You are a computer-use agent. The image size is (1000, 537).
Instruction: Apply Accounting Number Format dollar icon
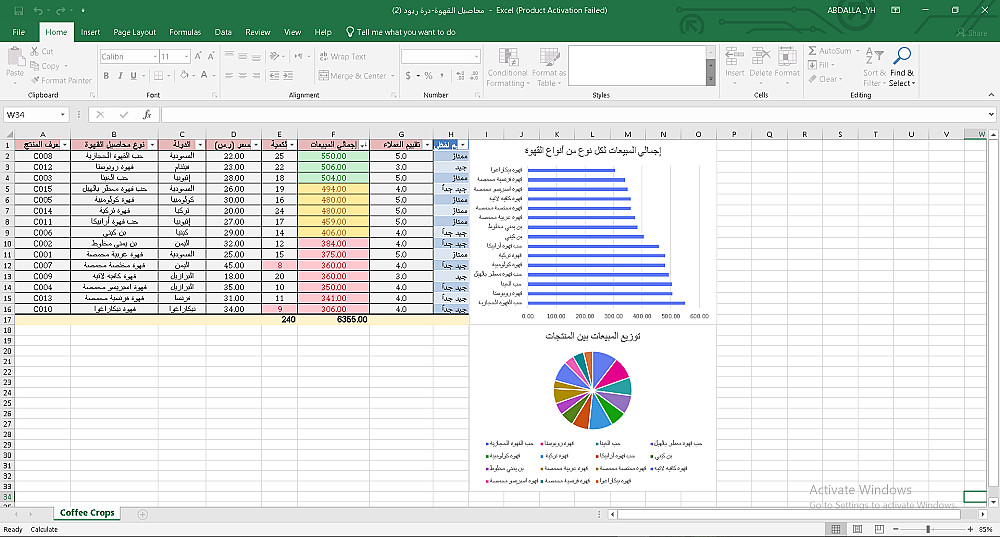pos(408,75)
